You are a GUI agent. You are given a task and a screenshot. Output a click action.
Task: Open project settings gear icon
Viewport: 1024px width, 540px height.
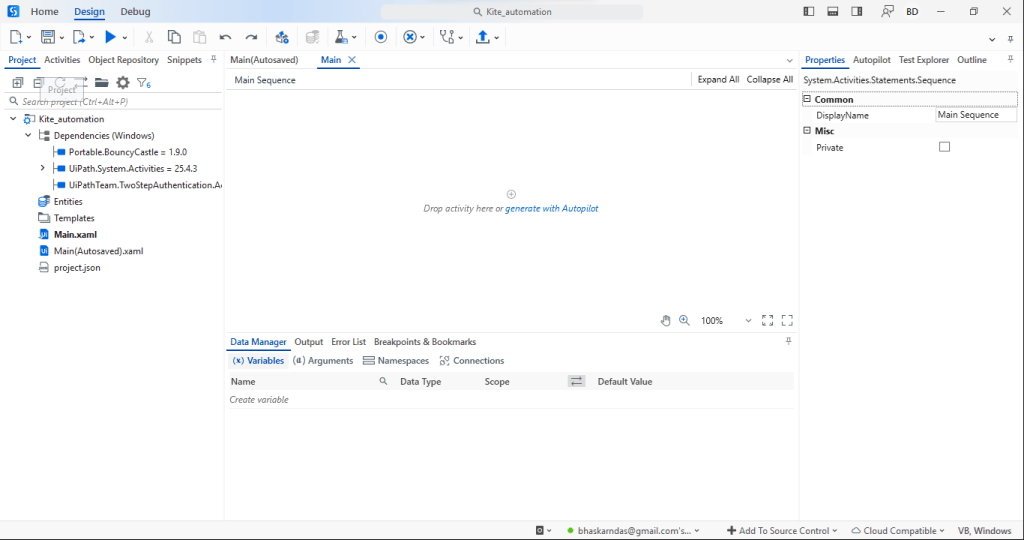(123, 83)
